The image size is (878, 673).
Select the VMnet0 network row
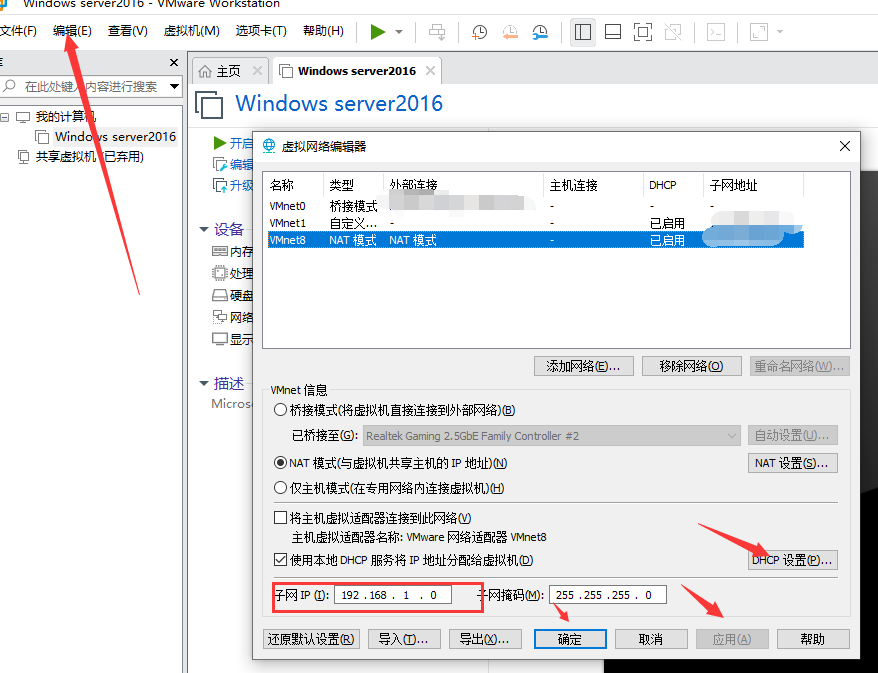pyautogui.click(x=535, y=206)
